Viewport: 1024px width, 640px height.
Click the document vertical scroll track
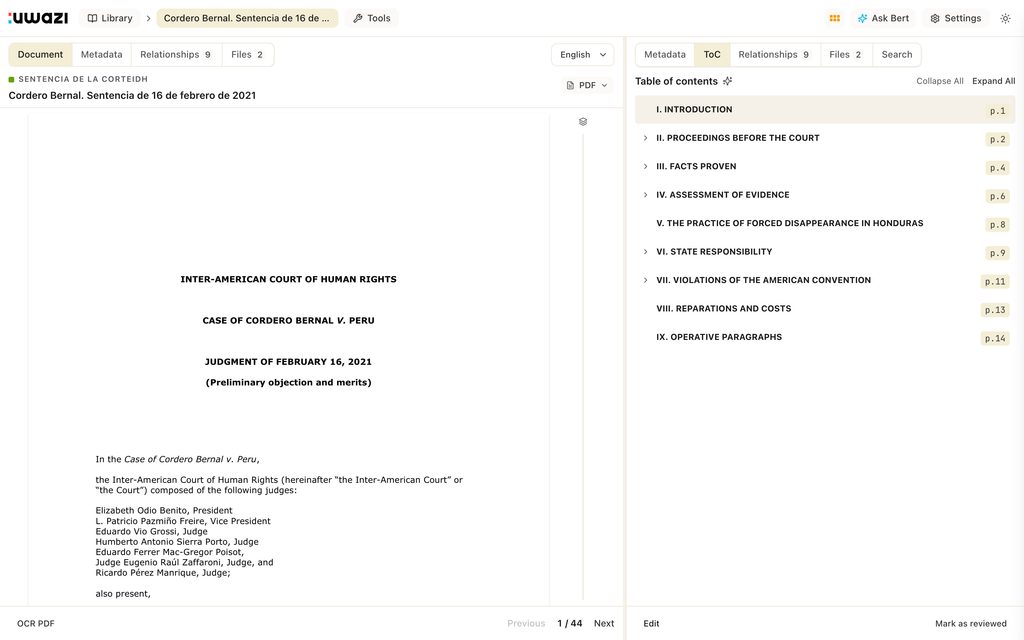(x=583, y=366)
